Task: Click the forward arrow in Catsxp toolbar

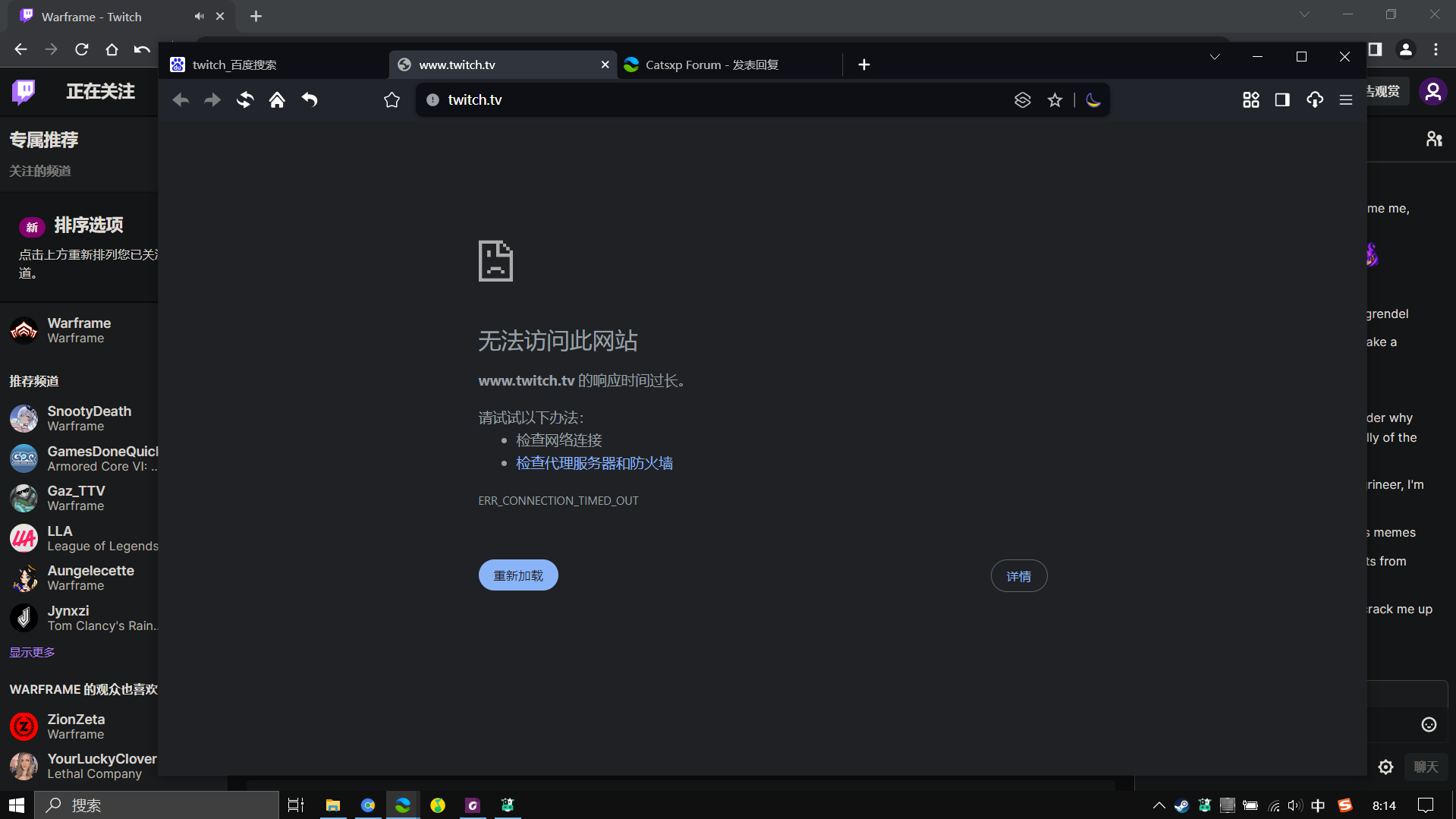Action: pos(212,100)
